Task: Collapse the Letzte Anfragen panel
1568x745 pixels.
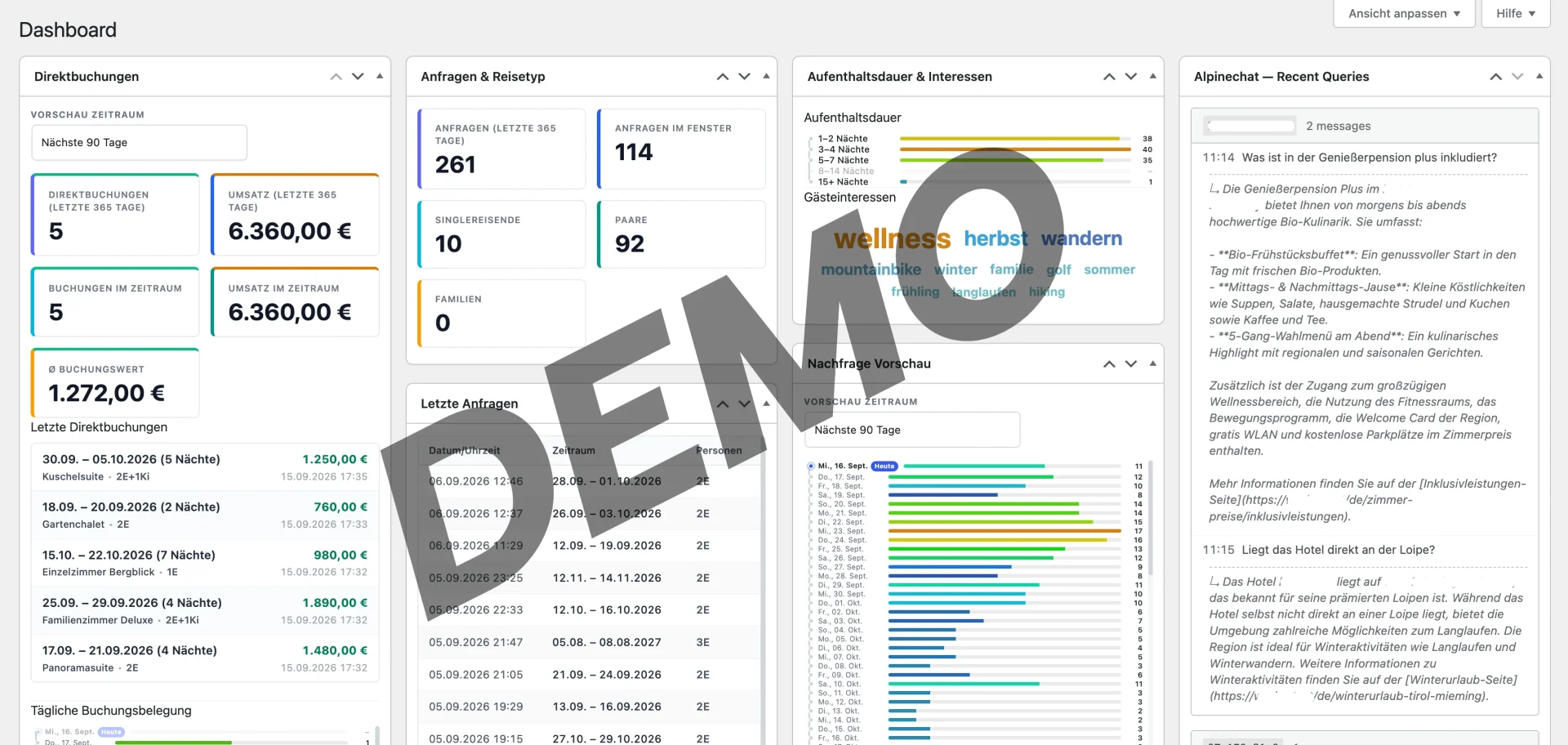Action: [x=766, y=404]
